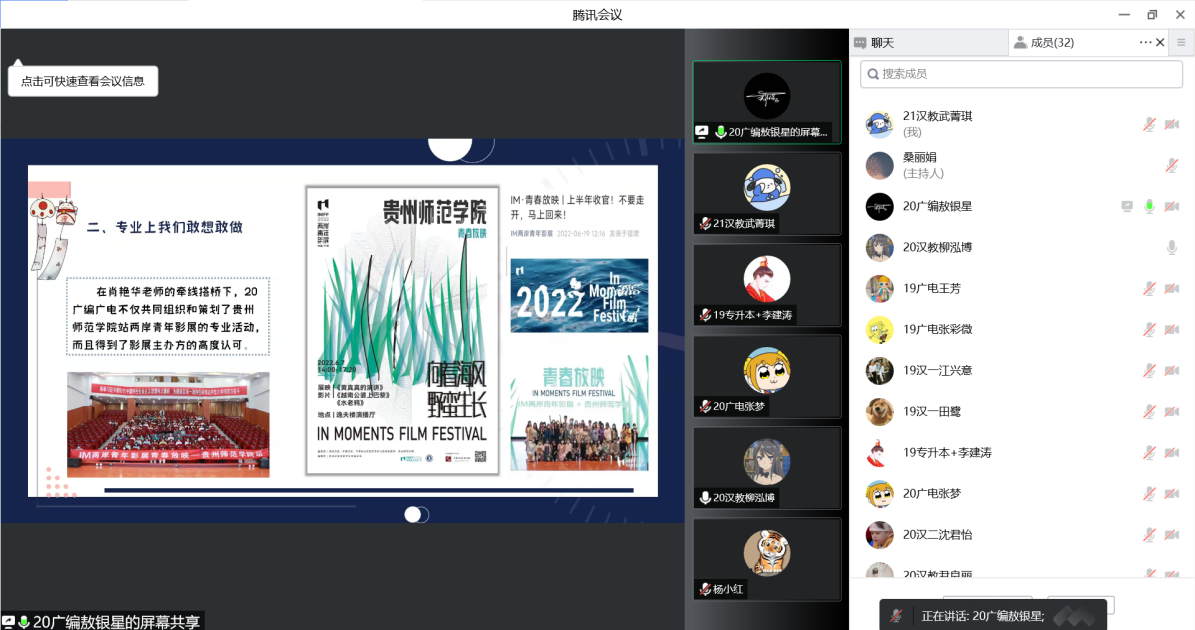This screenshot has height=630, width=1195.
Task: Click microphone icon next to 20汉教柳泓博
Action: point(1172,247)
